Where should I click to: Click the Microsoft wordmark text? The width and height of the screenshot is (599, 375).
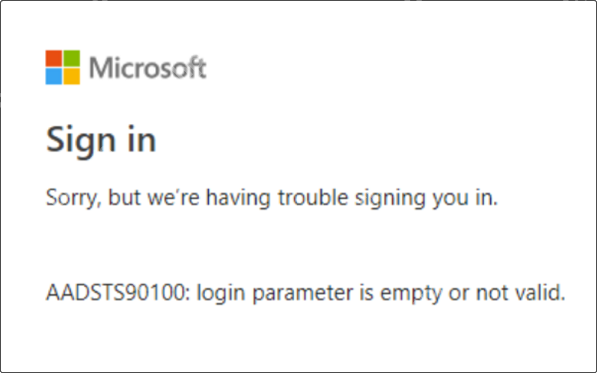point(148,68)
